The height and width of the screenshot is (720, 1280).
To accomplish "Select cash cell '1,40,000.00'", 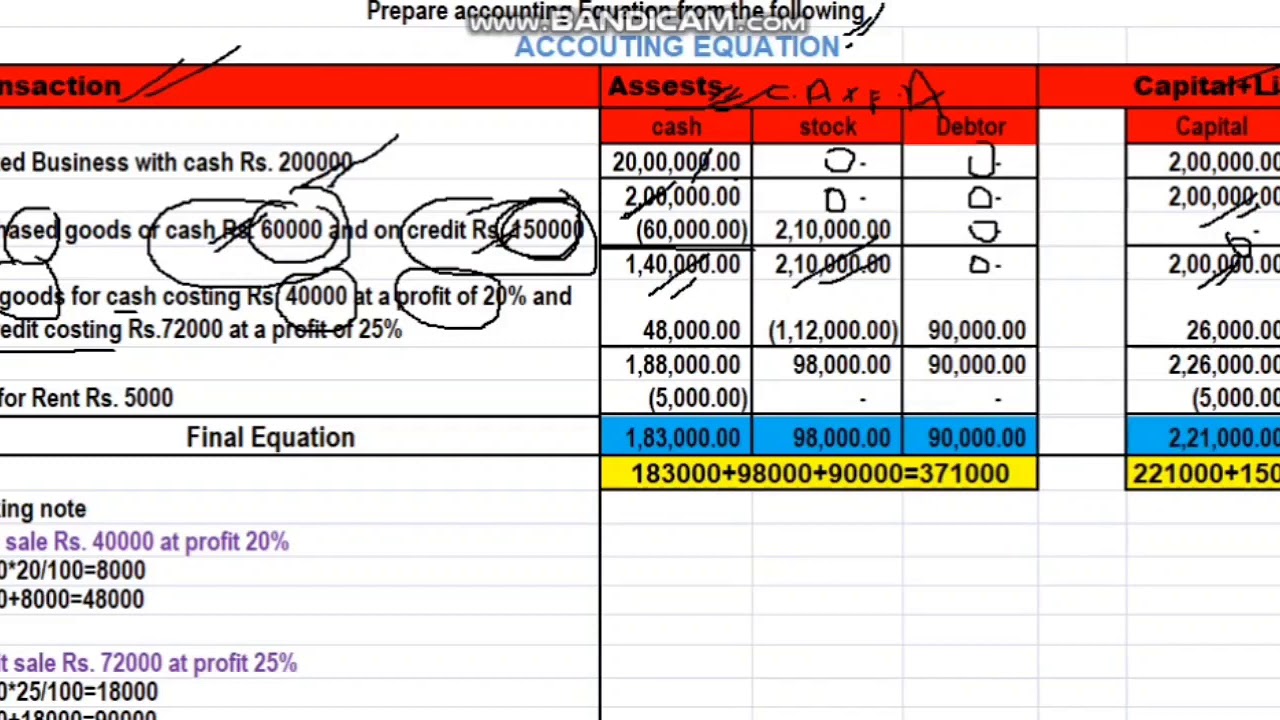I will [x=676, y=264].
